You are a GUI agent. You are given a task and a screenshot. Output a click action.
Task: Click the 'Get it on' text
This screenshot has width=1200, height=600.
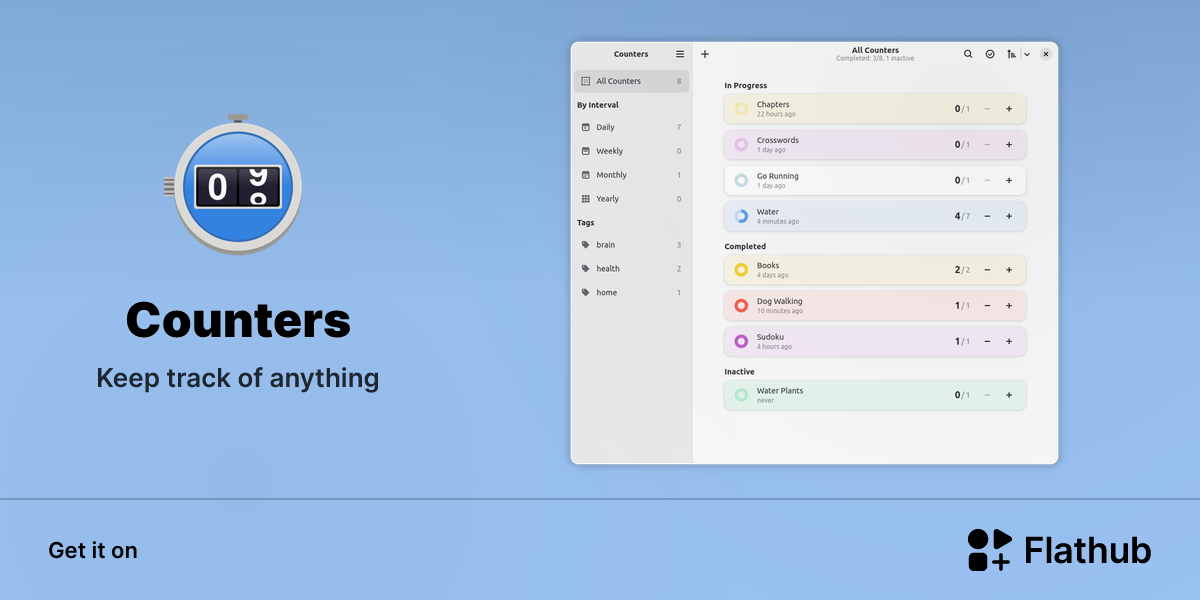click(93, 550)
